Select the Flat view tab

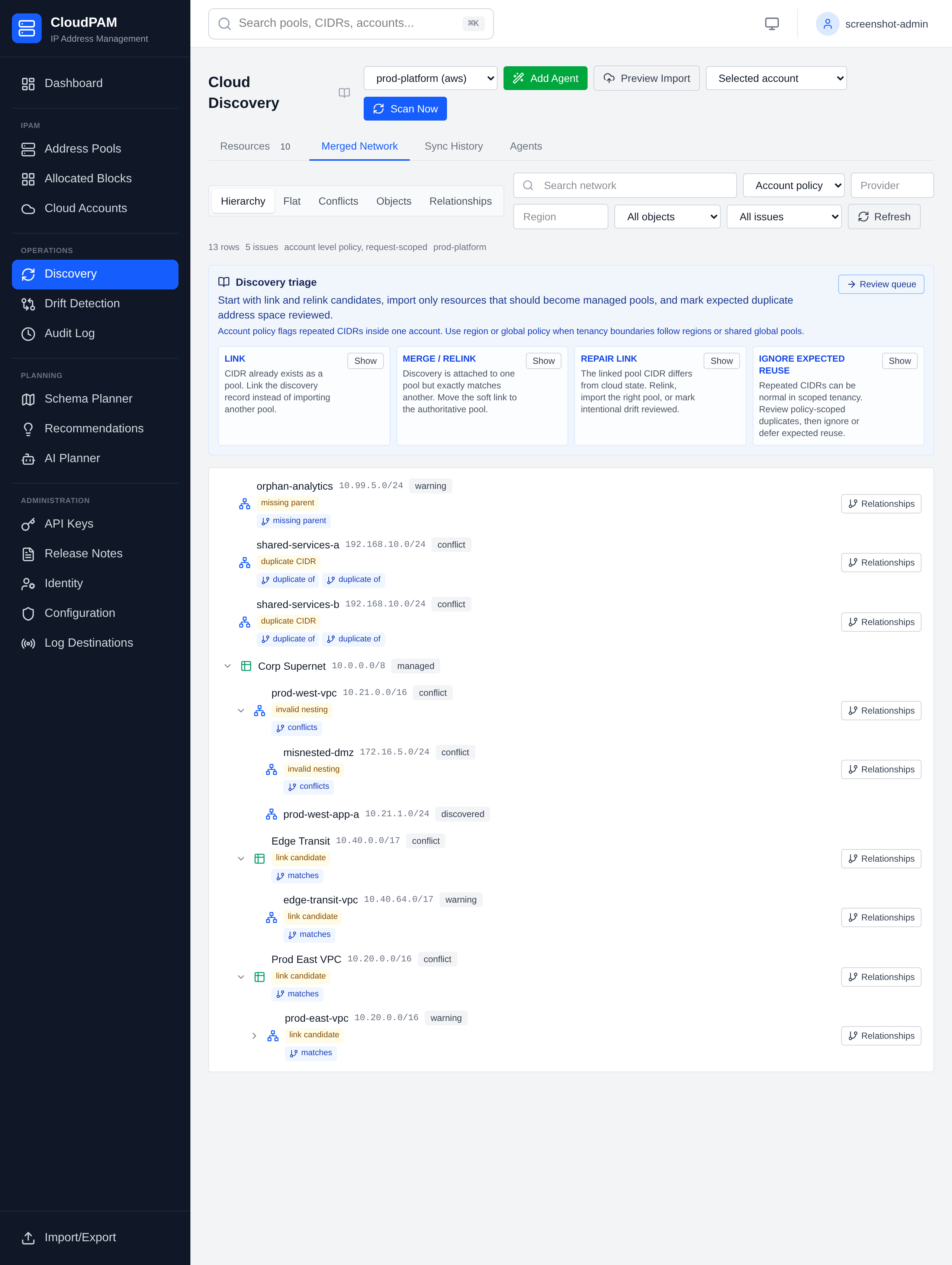click(292, 201)
